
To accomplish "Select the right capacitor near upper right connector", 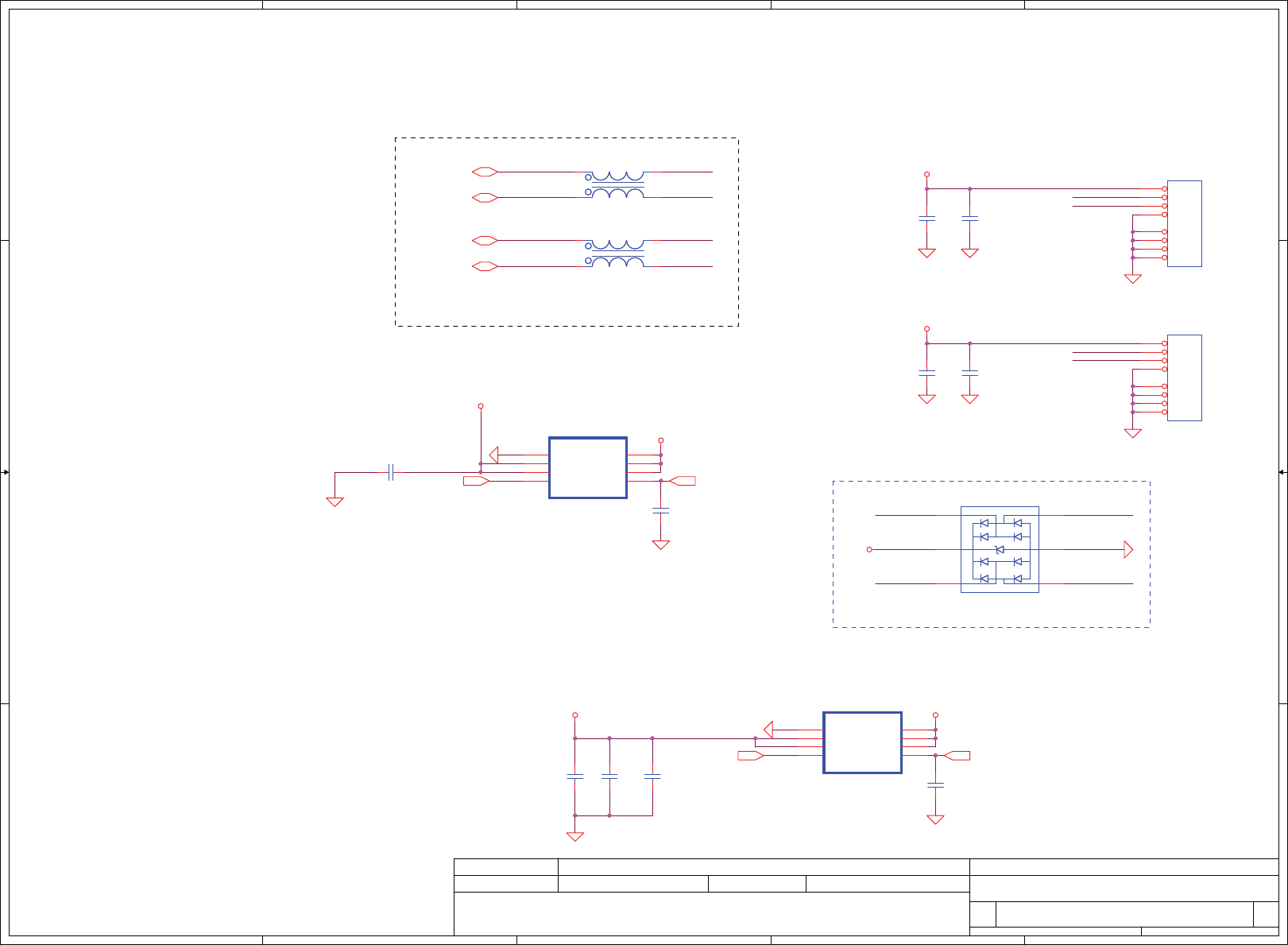I will click(969, 218).
